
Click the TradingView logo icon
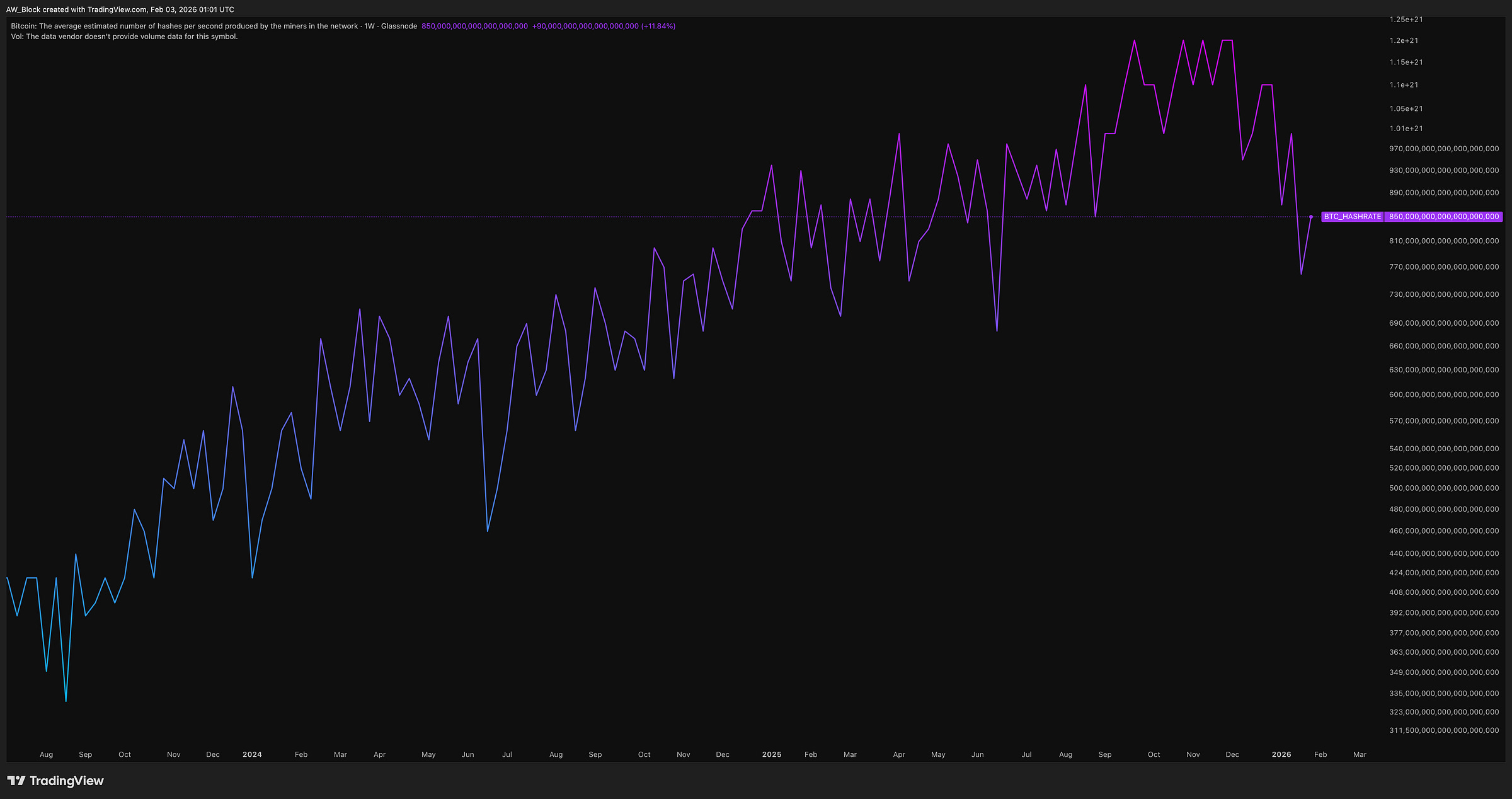(16, 781)
